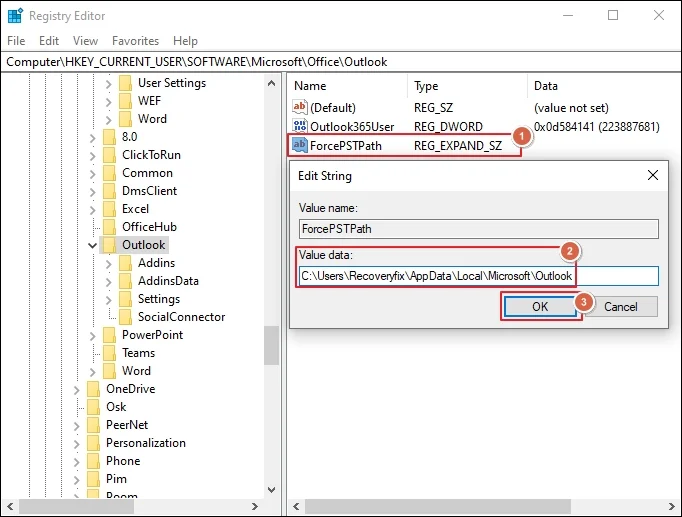Click the SocialConnector folder icon
Screen dimensions: 682x517
click(x=126, y=317)
